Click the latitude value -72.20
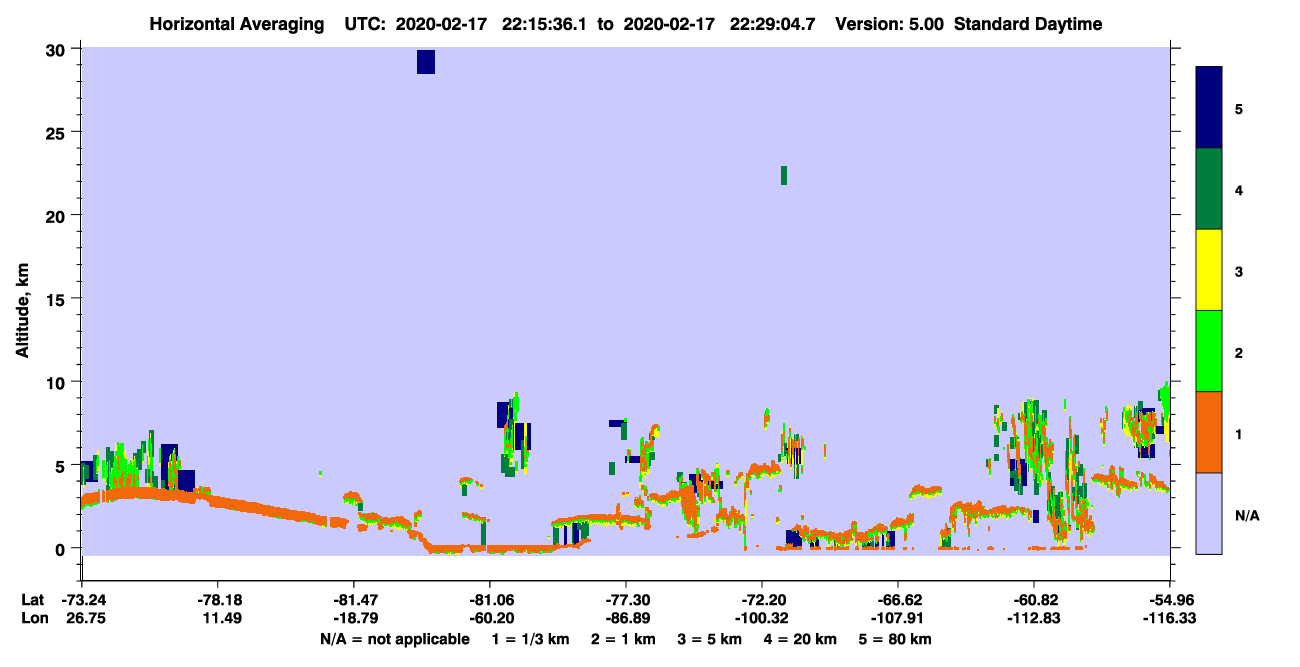Viewport: 1300px width, 667px height. 762,600
